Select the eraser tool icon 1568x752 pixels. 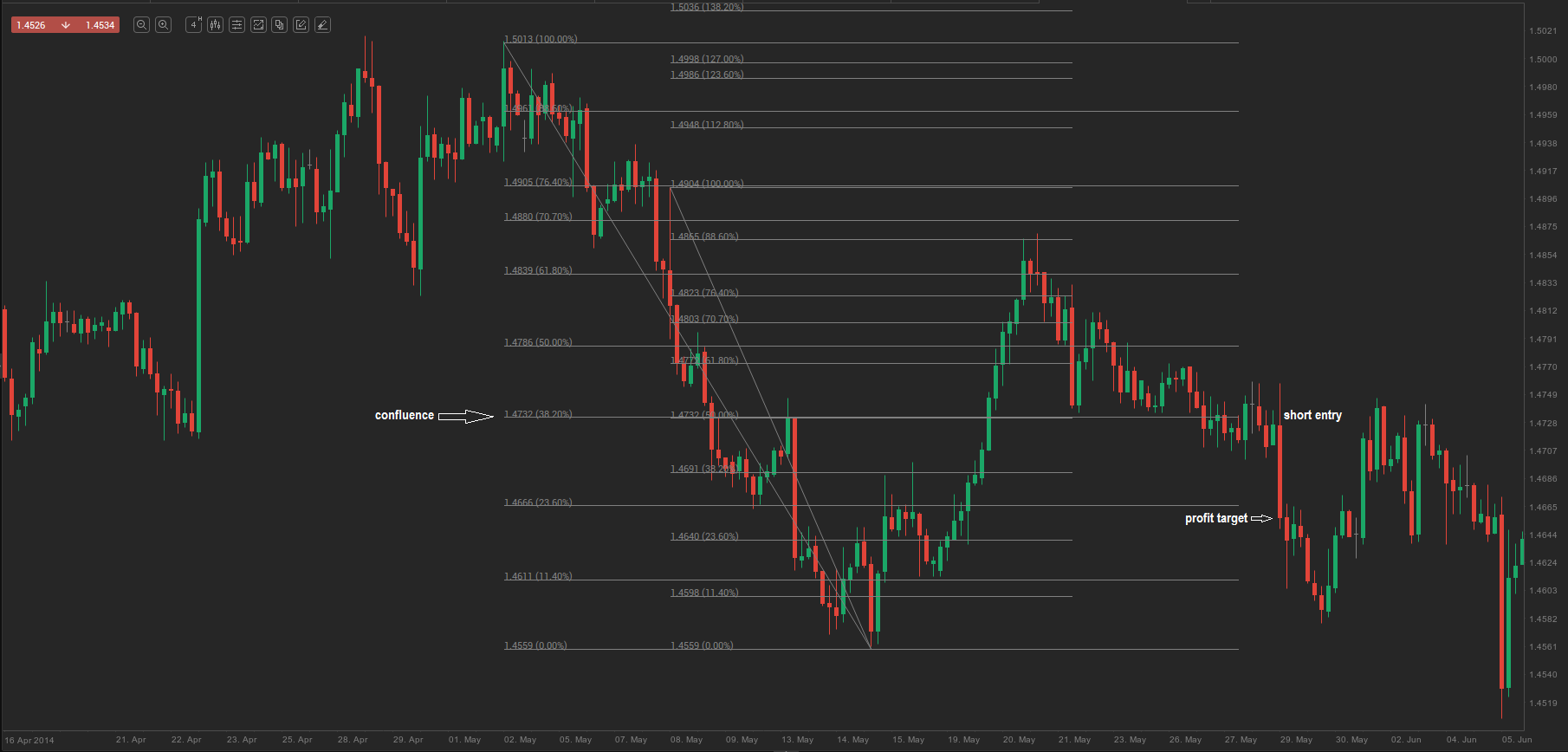click(x=322, y=25)
